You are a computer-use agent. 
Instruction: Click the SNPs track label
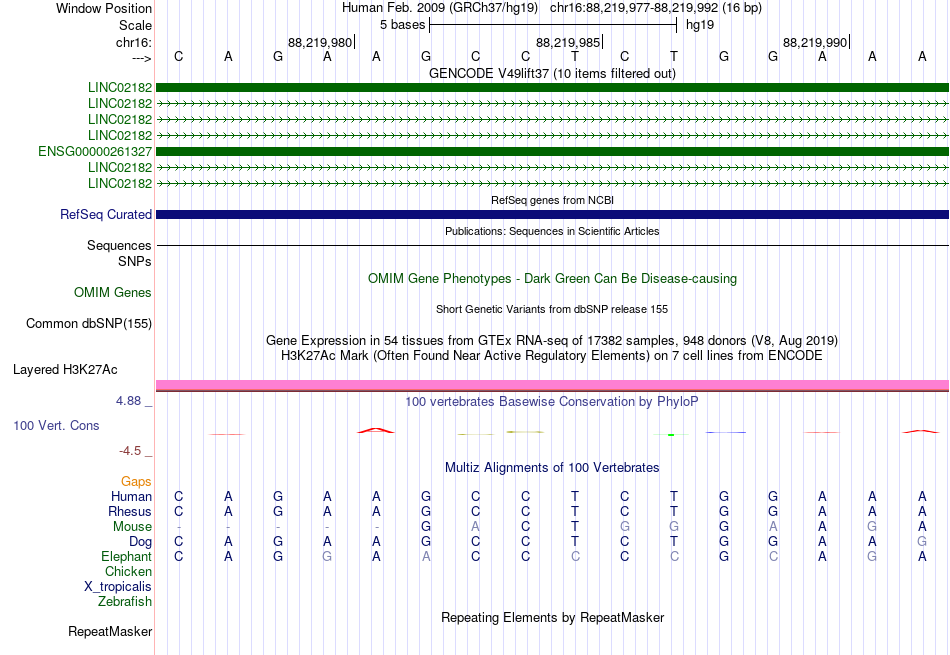(135, 261)
